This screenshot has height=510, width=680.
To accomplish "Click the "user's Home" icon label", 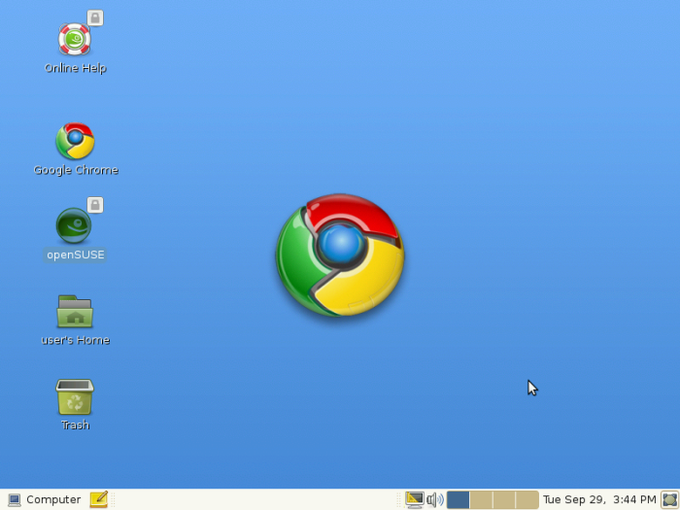I will coord(75,340).
